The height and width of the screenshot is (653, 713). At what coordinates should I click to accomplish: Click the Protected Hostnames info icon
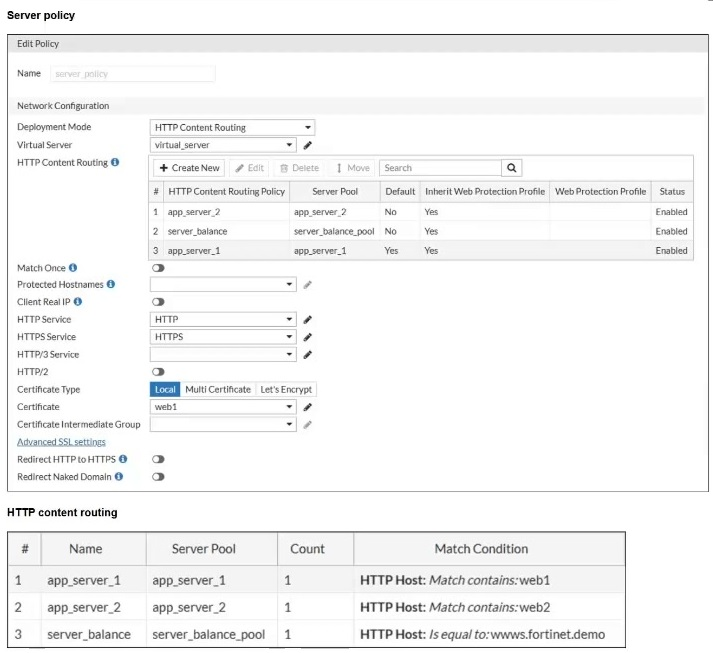111,284
